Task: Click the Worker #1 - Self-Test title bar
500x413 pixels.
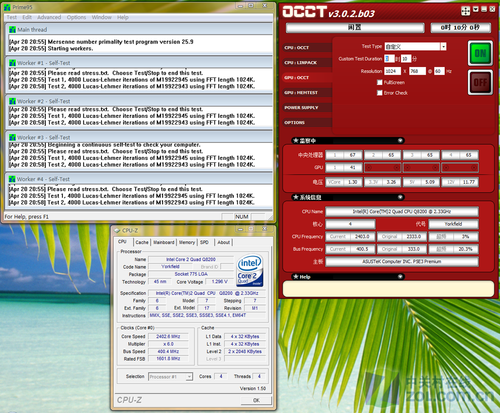Action: point(139,63)
